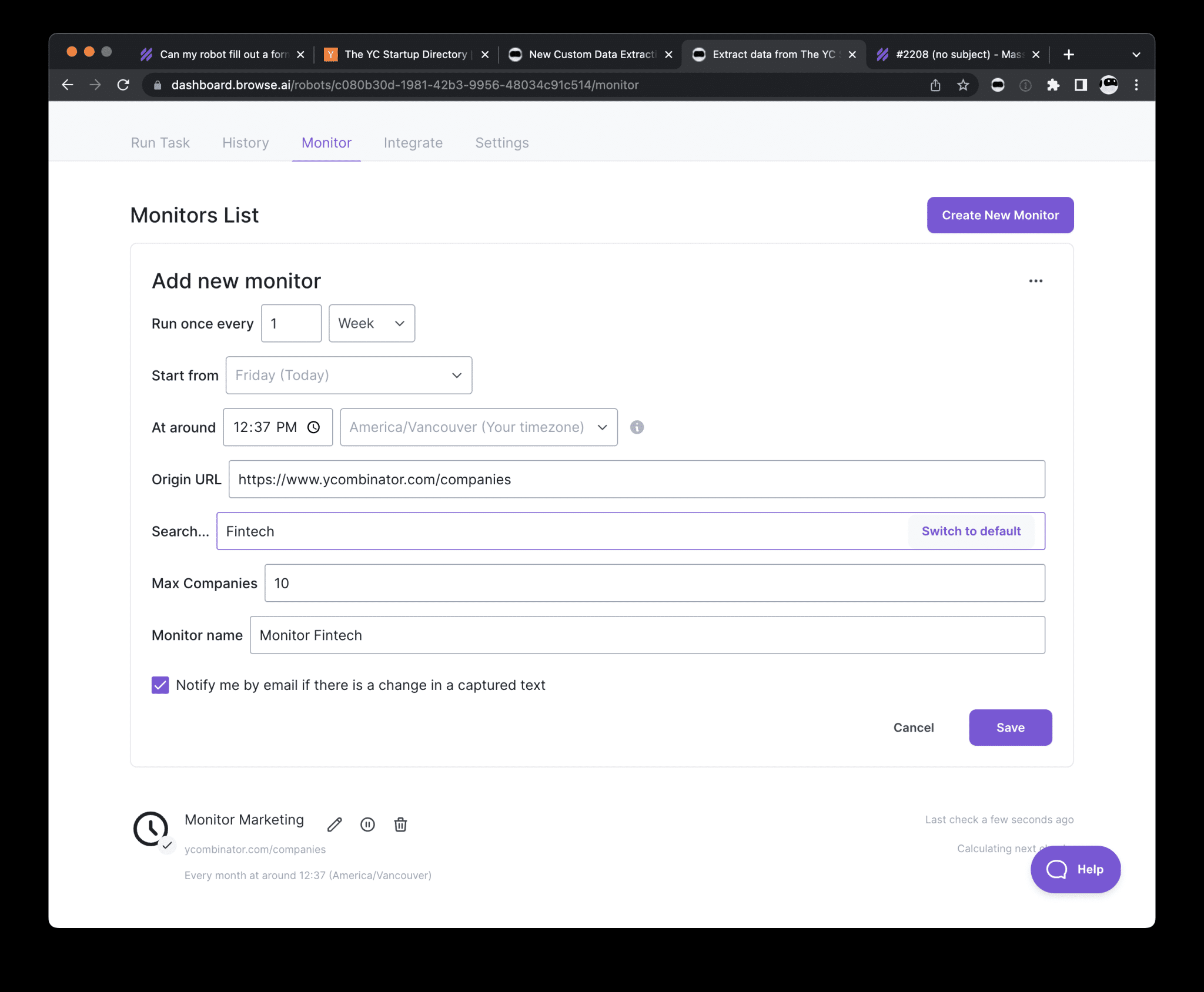Viewport: 1204px width, 992px height.
Task: Switch to the History tab
Action: point(245,142)
